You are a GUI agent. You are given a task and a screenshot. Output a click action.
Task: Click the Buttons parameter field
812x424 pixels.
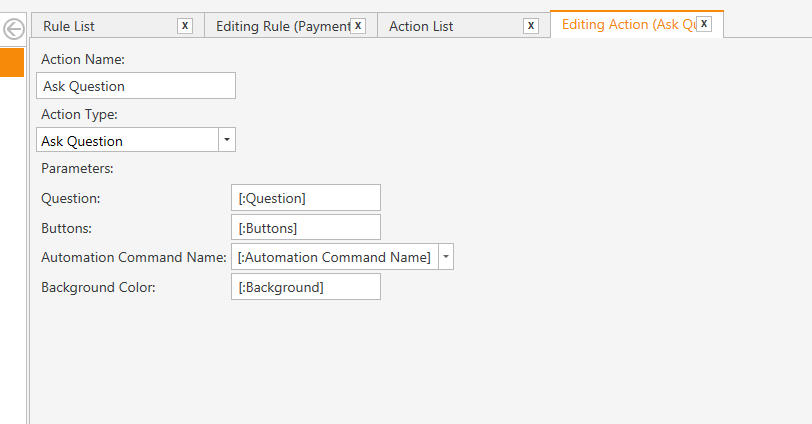pos(306,227)
